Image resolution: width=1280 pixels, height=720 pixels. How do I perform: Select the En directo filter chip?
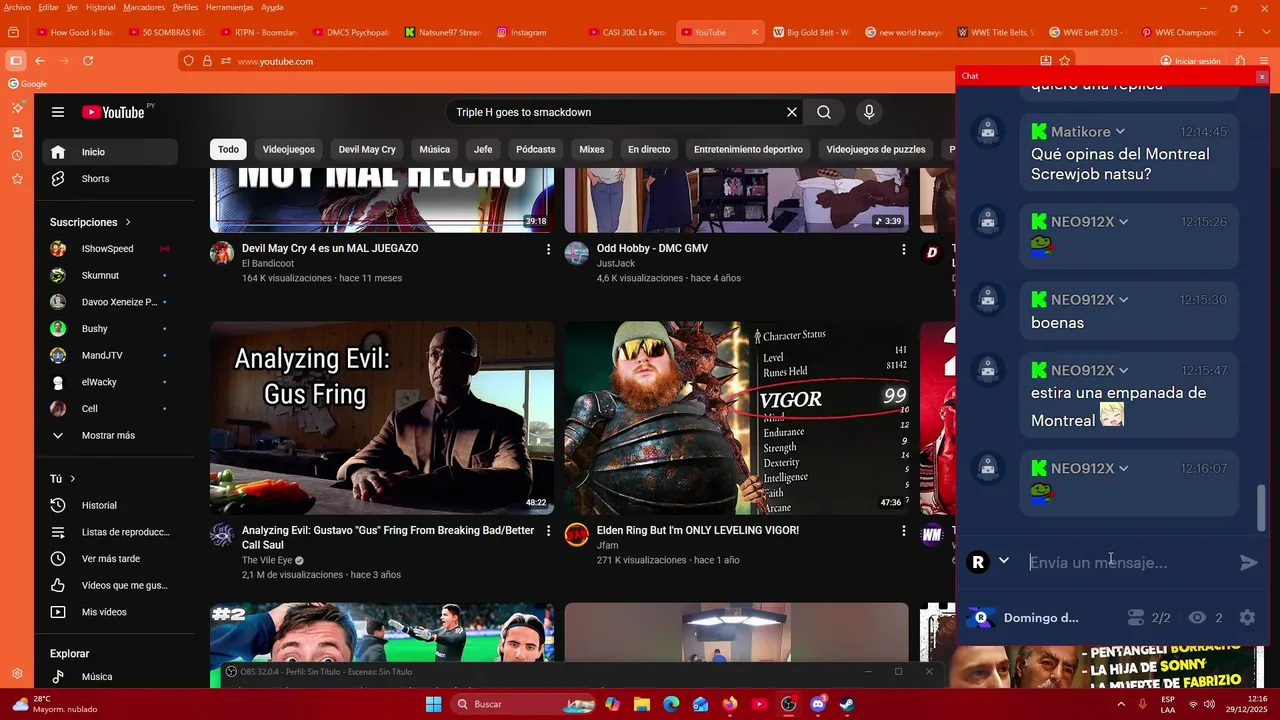point(649,149)
